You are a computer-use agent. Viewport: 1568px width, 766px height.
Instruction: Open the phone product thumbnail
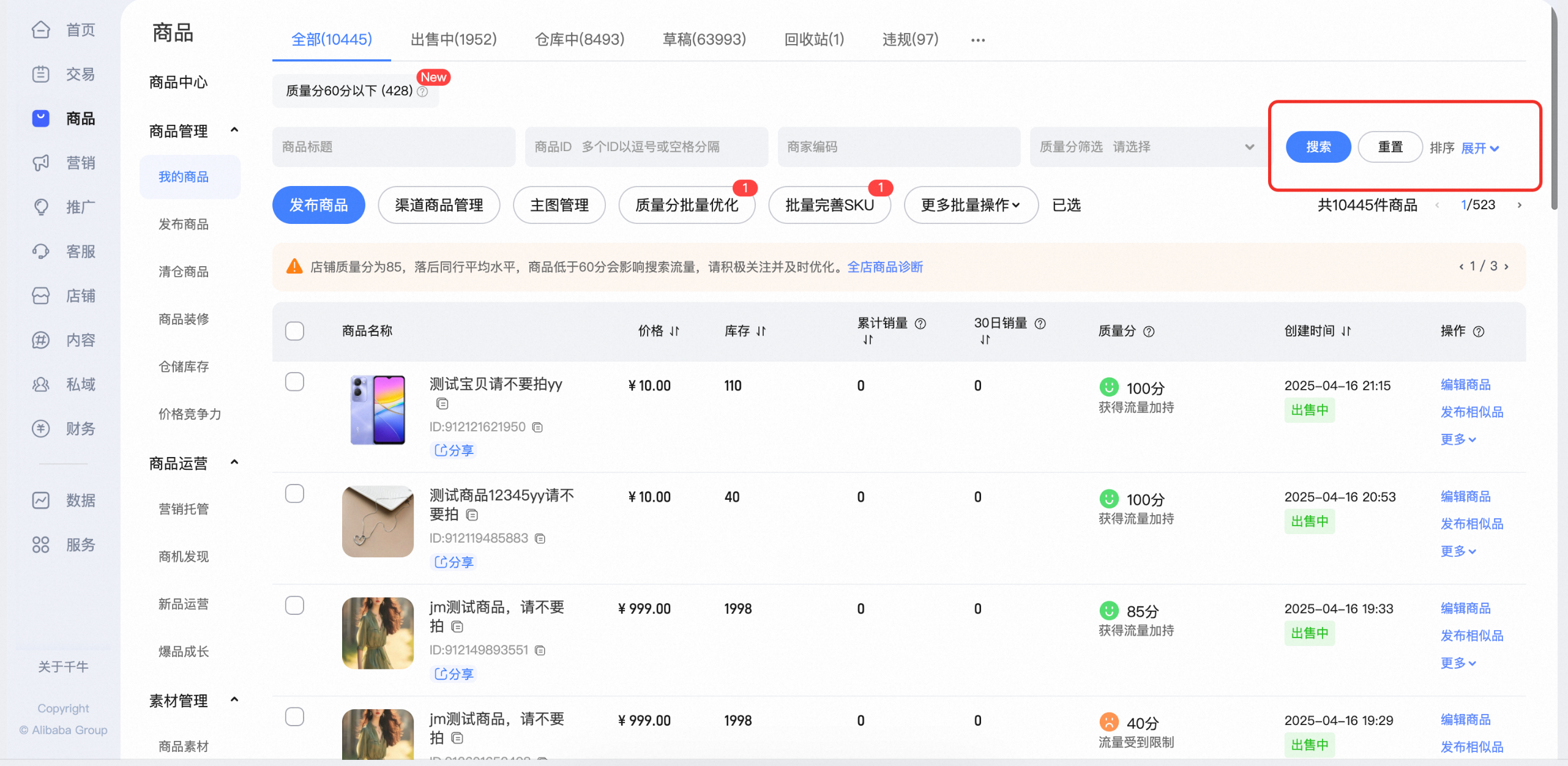click(x=378, y=410)
